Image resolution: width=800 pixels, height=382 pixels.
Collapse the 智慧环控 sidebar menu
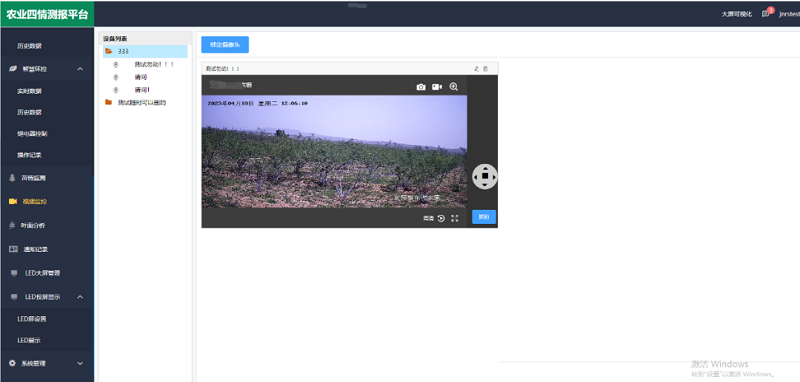80,69
